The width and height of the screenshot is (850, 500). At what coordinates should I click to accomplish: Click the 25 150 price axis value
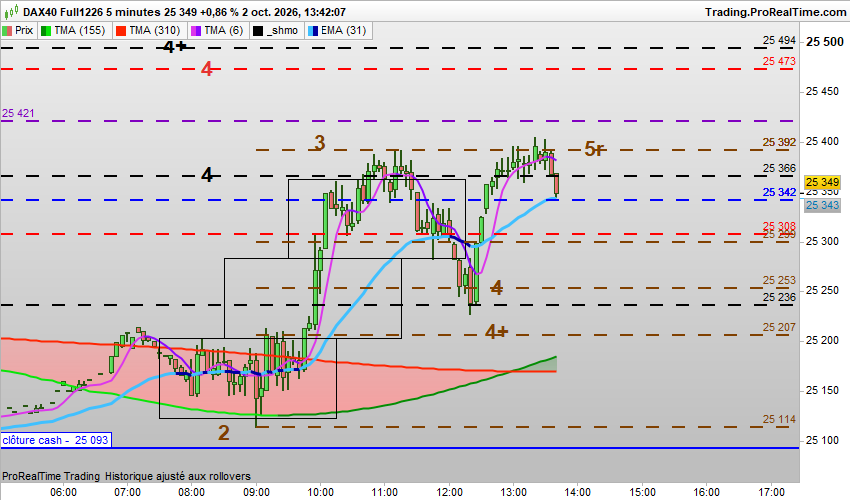pyautogui.click(x=822, y=390)
